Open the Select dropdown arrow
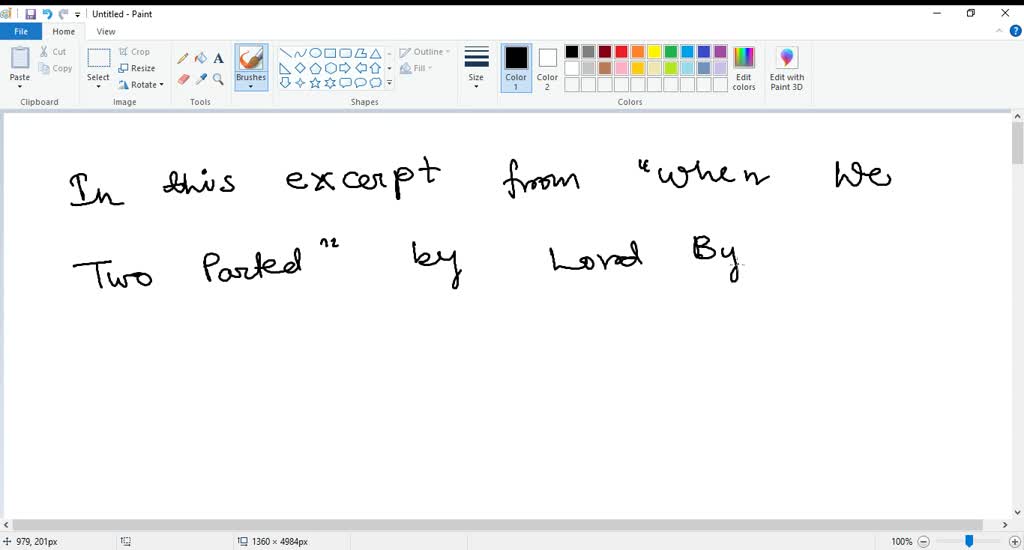 (99, 87)
